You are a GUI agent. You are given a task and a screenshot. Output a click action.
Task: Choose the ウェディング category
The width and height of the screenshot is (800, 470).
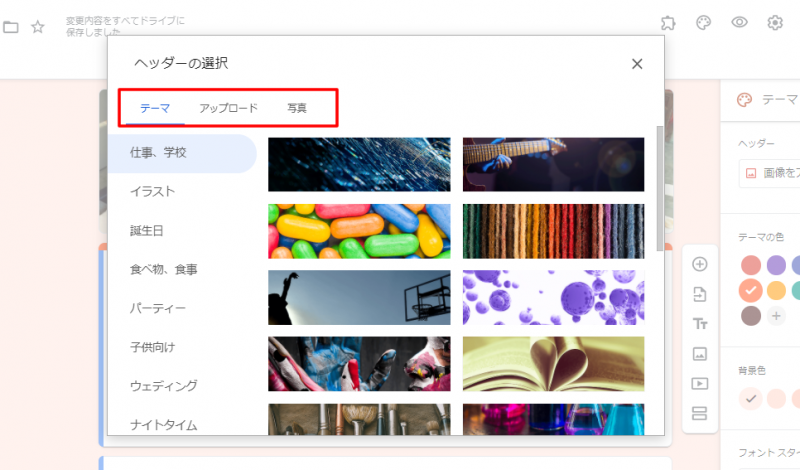coord(163,386)
